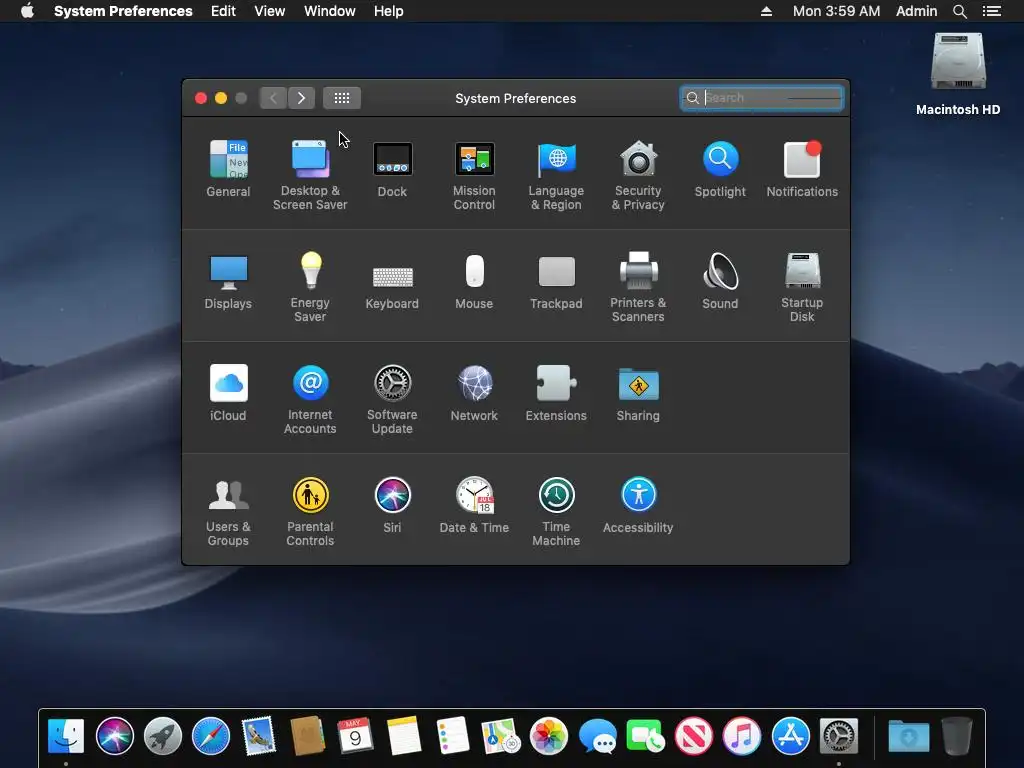Open Spotlight preferences pane

(x=720, y=169)
